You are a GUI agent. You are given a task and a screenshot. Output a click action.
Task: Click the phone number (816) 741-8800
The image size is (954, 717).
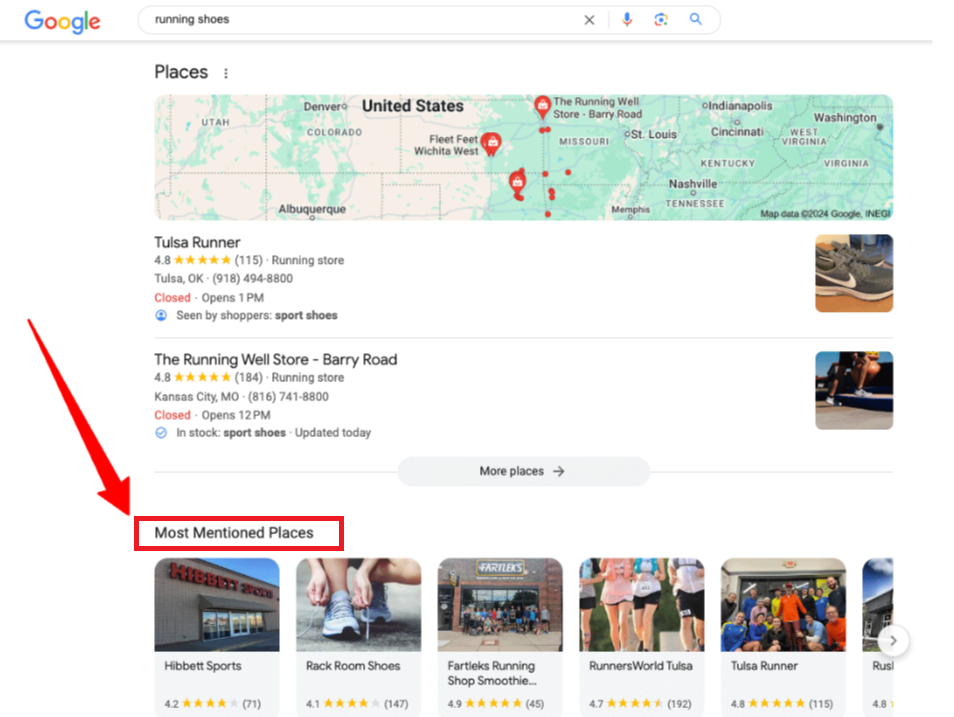point(288,397)
